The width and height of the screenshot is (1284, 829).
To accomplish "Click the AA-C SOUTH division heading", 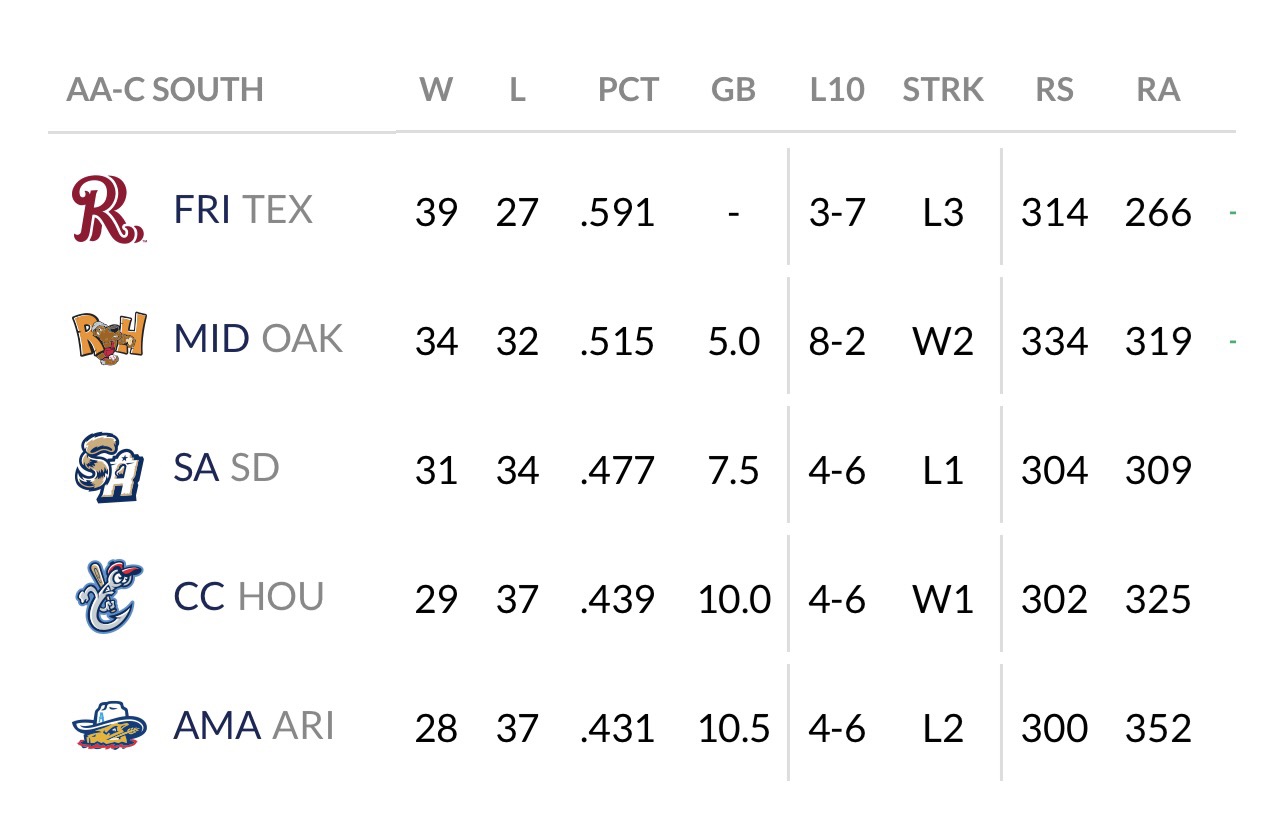I will click(165, 90).
